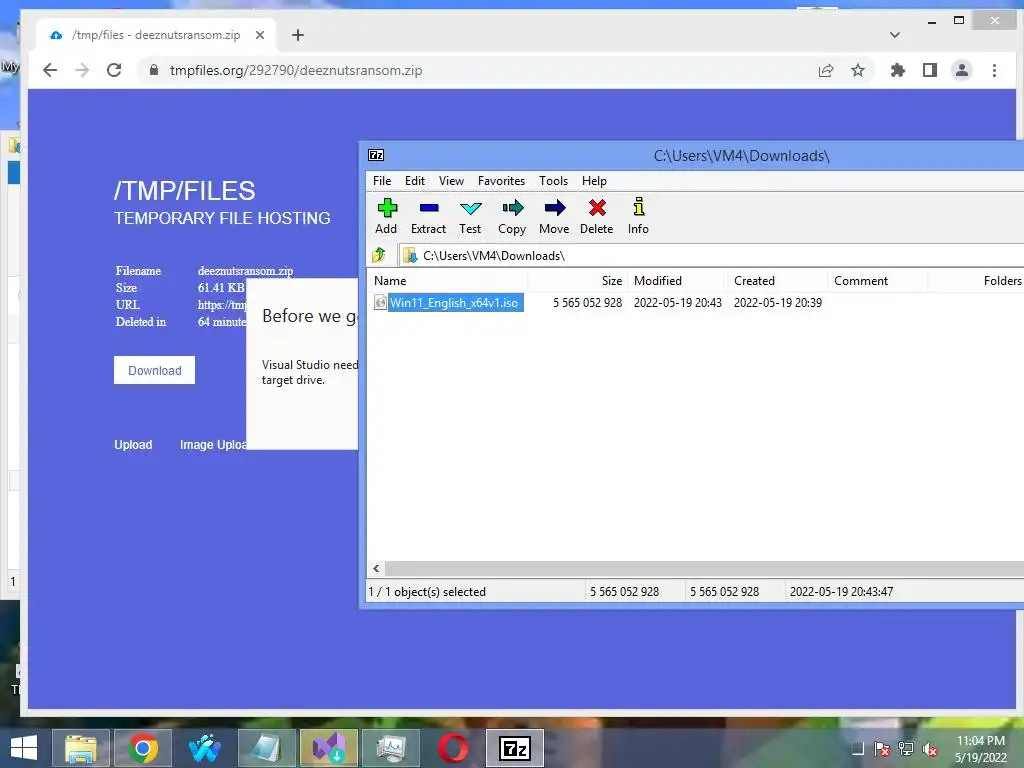Open the Chrome tab search chevron

tap(895, 35)
